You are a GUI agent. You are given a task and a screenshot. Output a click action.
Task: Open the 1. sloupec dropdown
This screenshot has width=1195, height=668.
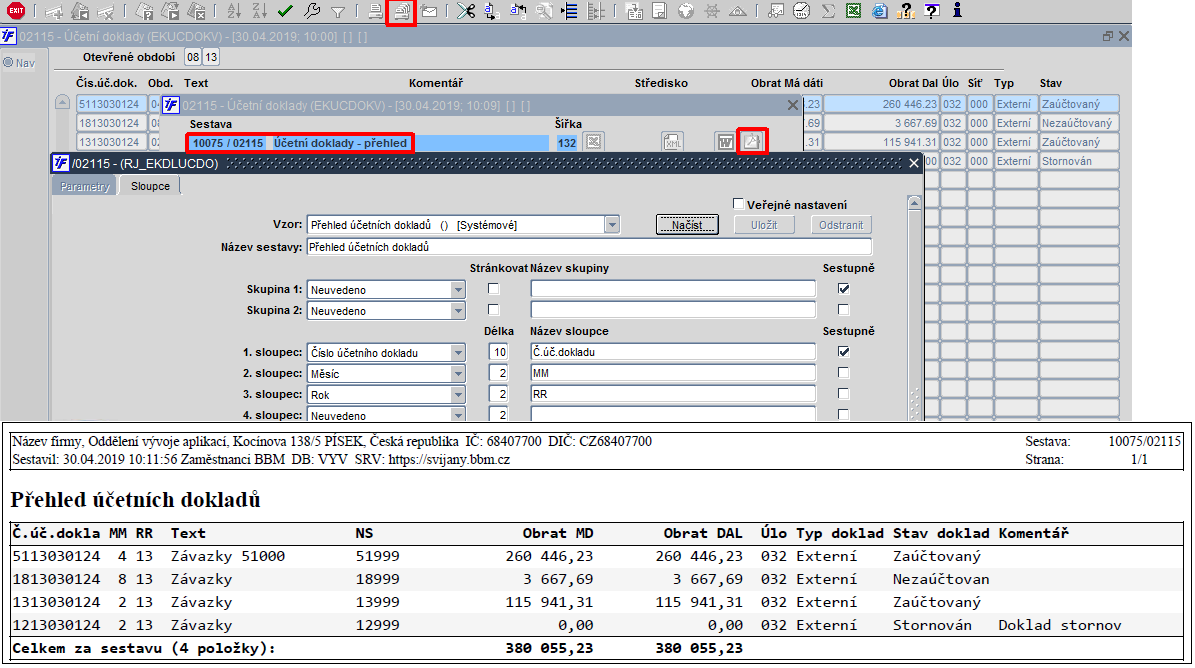pyautogui.click(x=457, y=353)
